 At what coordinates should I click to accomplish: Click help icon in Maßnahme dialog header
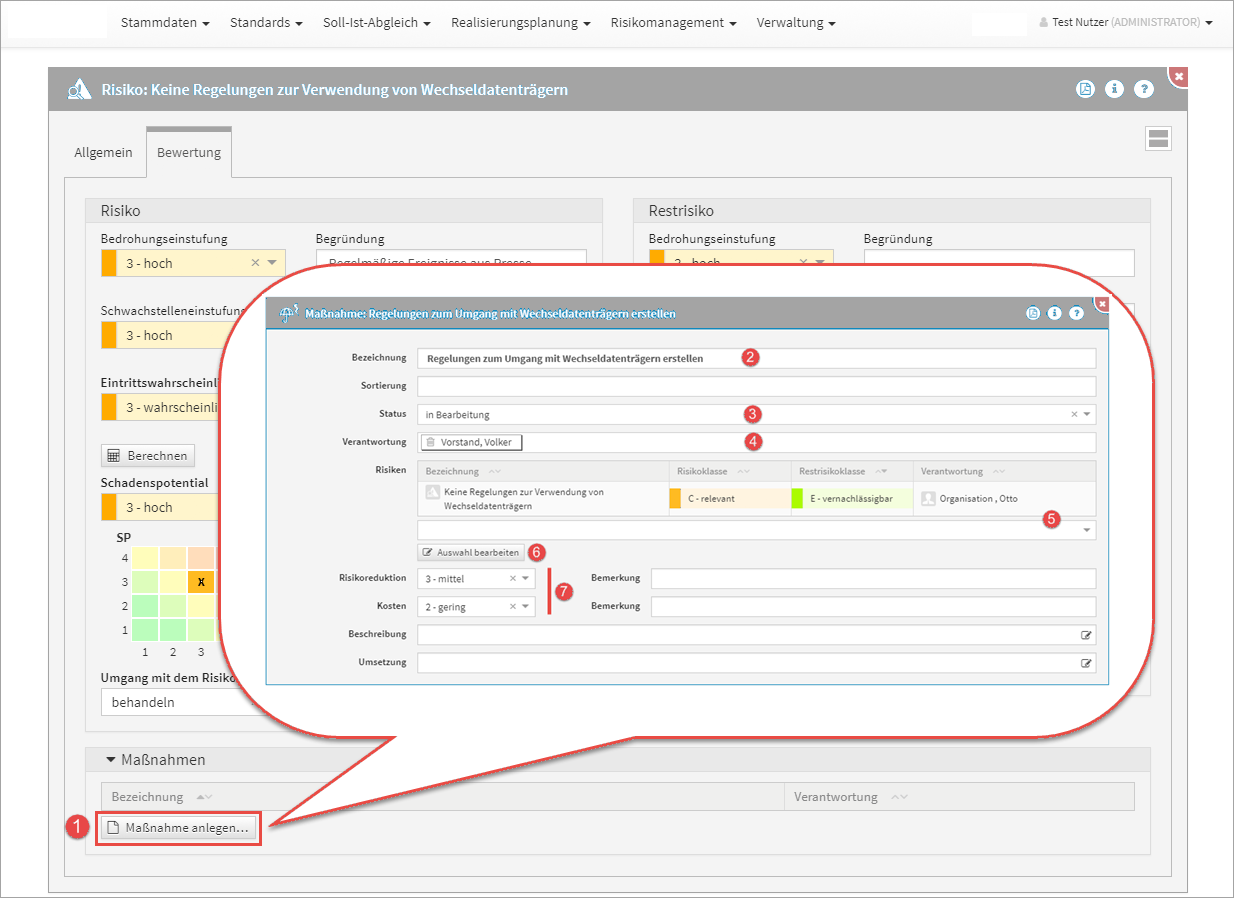coord(1076,313)
